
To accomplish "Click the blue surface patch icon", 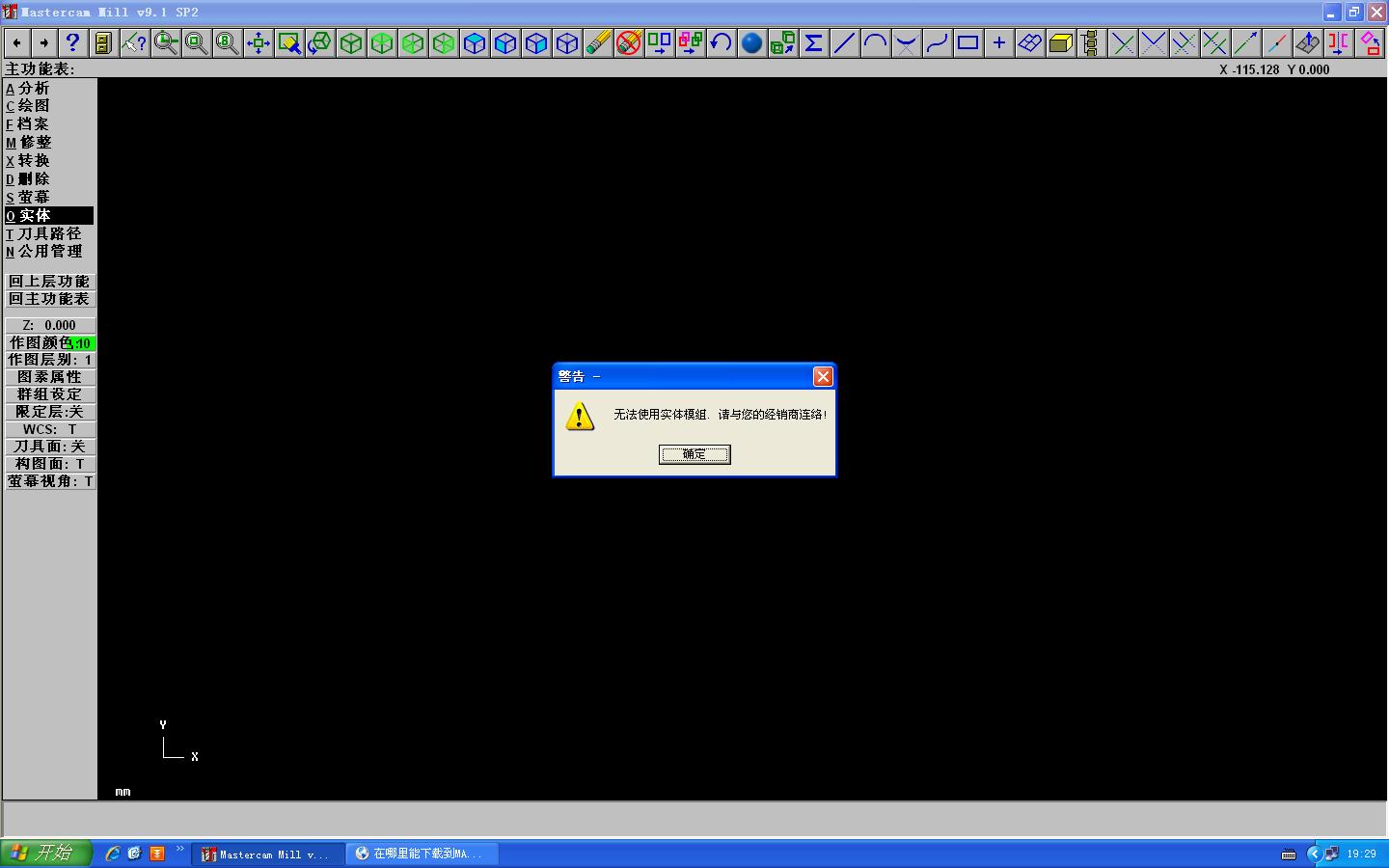I will [x=1030, y=42].
